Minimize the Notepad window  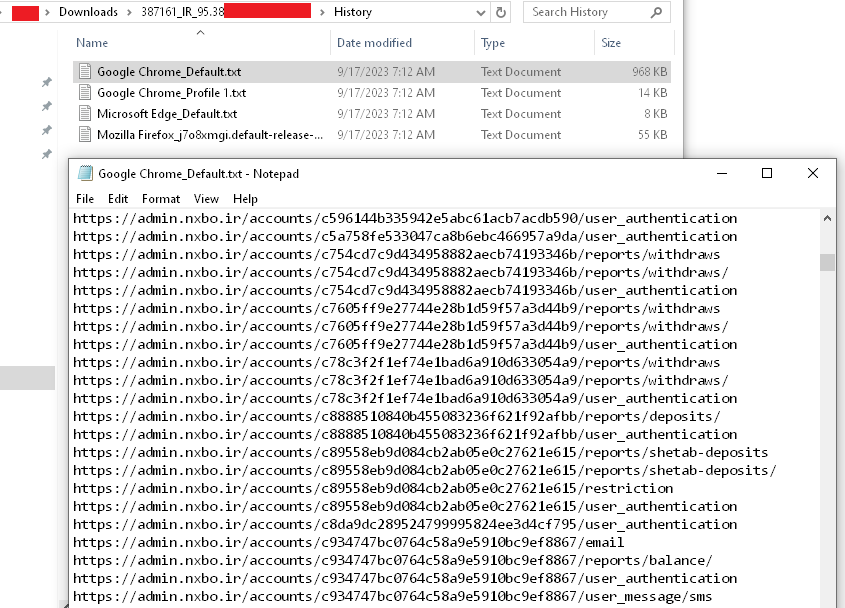[722, 174]
